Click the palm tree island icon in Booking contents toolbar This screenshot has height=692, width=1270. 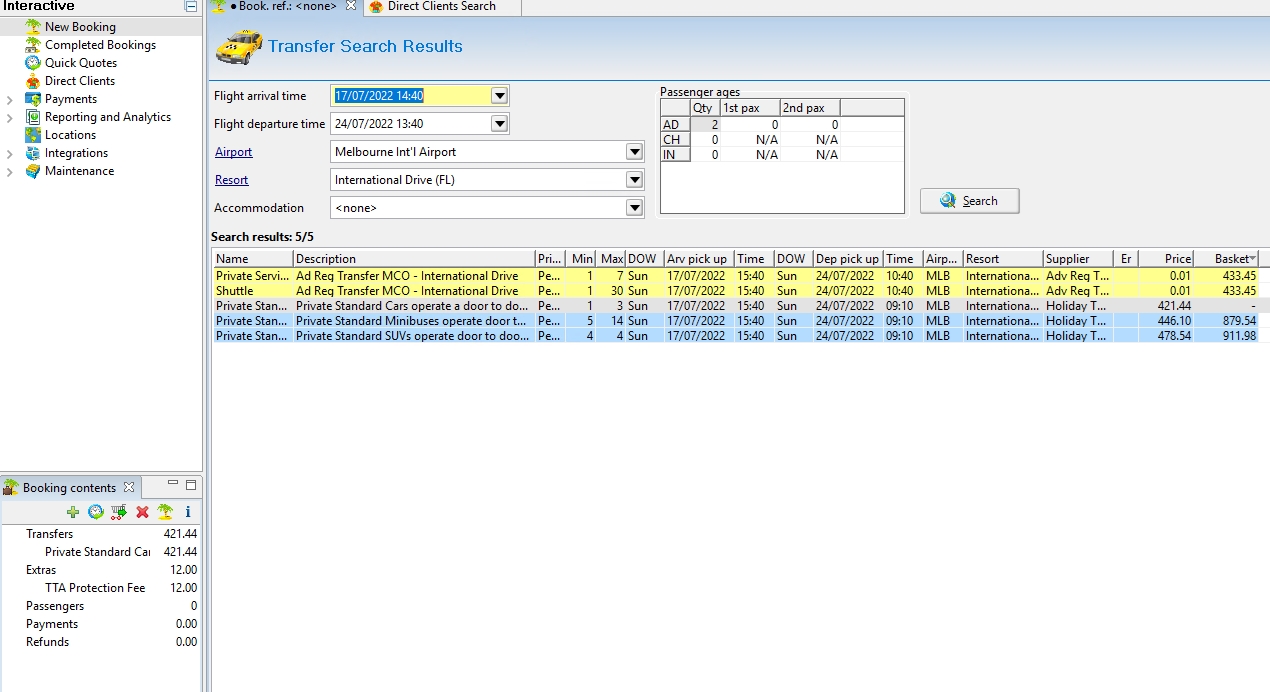(165, 512)
